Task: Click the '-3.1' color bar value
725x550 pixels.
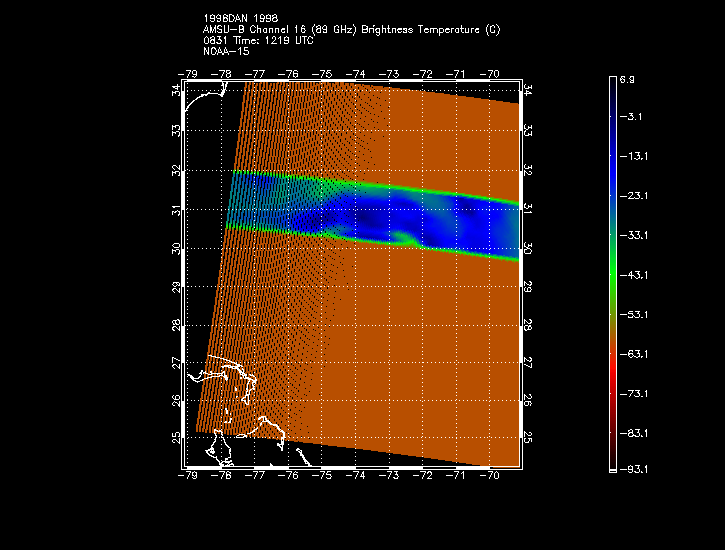Action: pyautogui.click(x=631, y=116)
